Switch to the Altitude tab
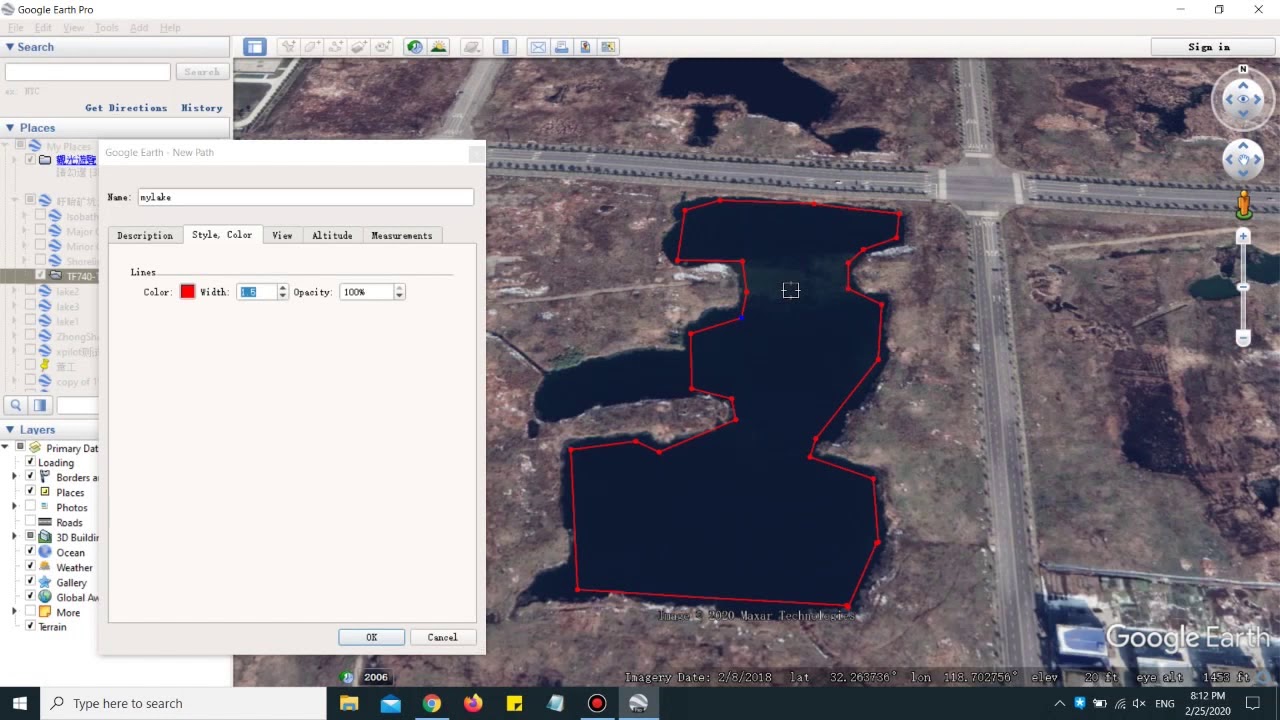 click(x=332, y=235)
